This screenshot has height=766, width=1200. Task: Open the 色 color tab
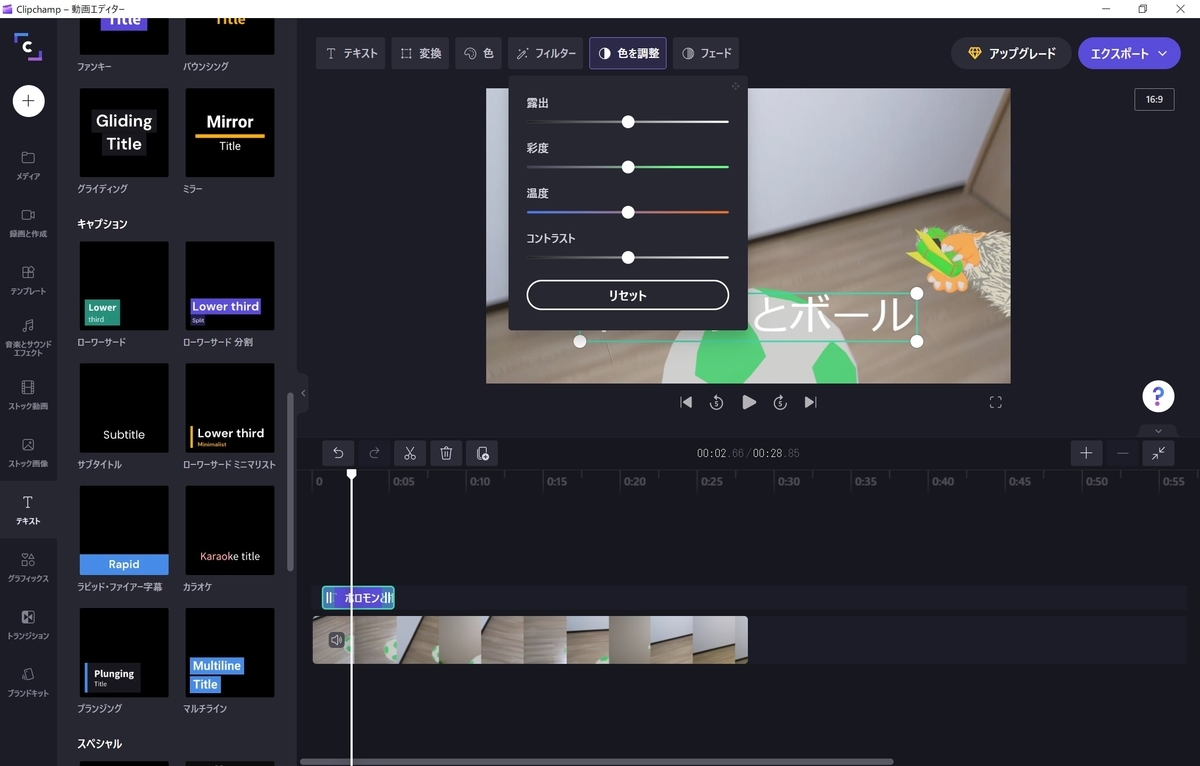pyautogui.click(x=479, y=53)
